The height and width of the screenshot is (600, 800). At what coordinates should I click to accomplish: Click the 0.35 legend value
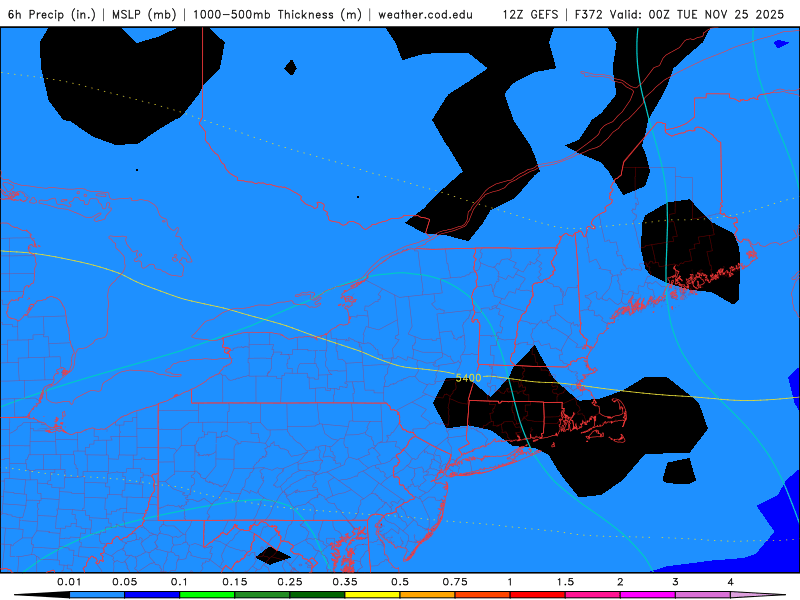(345, 582)
